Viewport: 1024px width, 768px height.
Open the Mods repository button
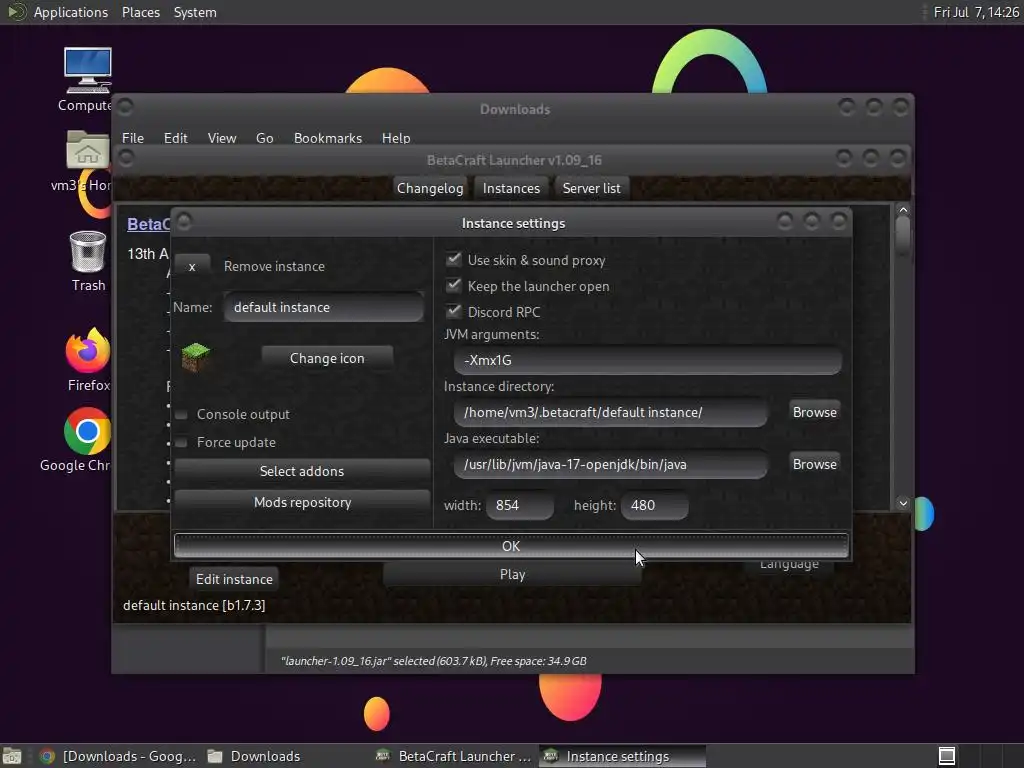pos(302,502)
